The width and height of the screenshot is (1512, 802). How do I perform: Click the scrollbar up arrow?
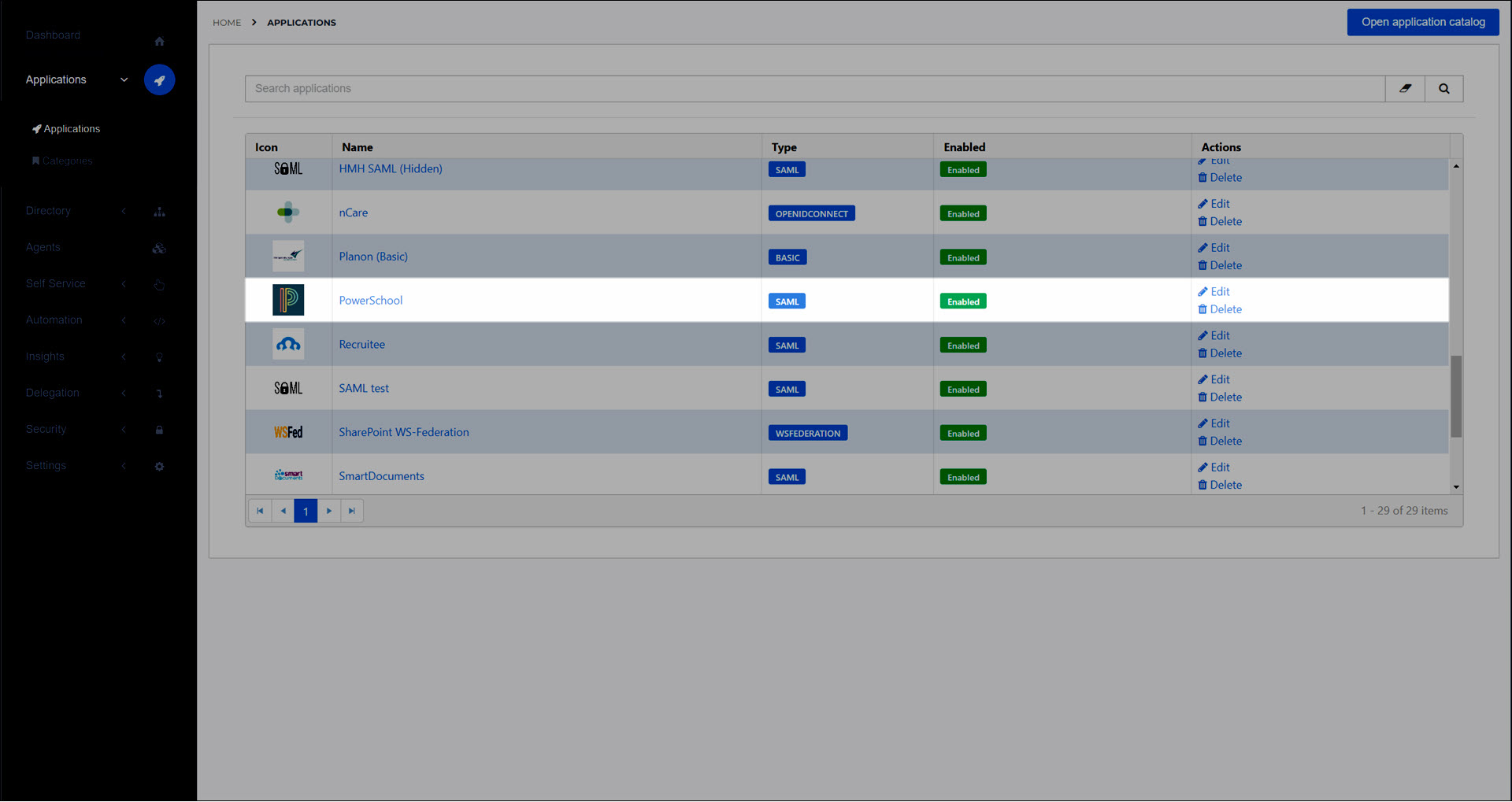pos(1456,166)
